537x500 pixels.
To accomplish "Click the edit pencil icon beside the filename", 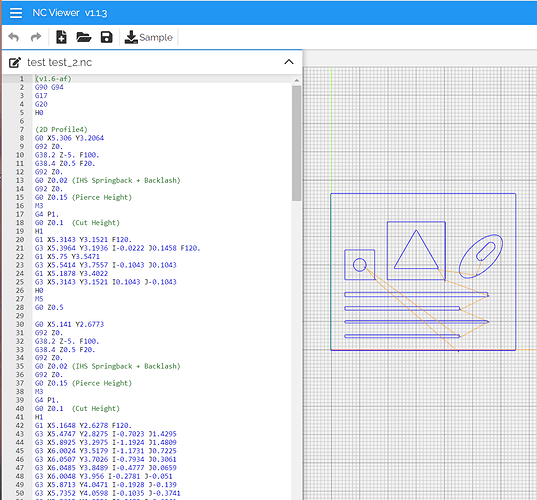I will click(x=15, y=62).
